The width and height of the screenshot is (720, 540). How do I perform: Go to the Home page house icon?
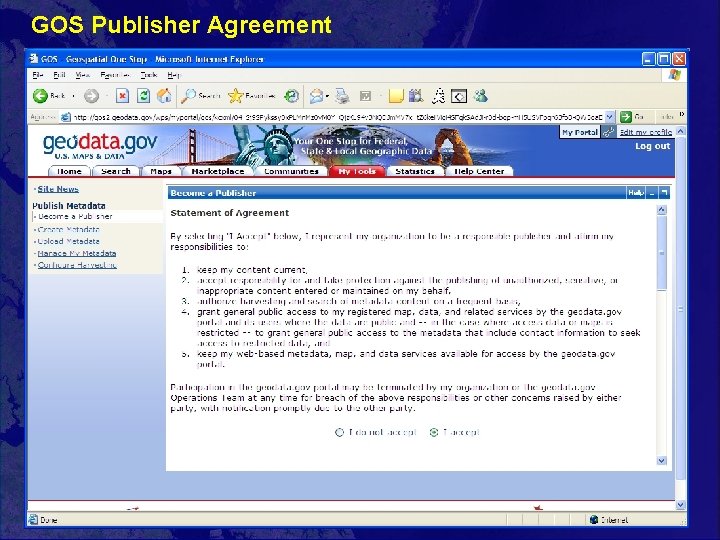pos(164,96)
